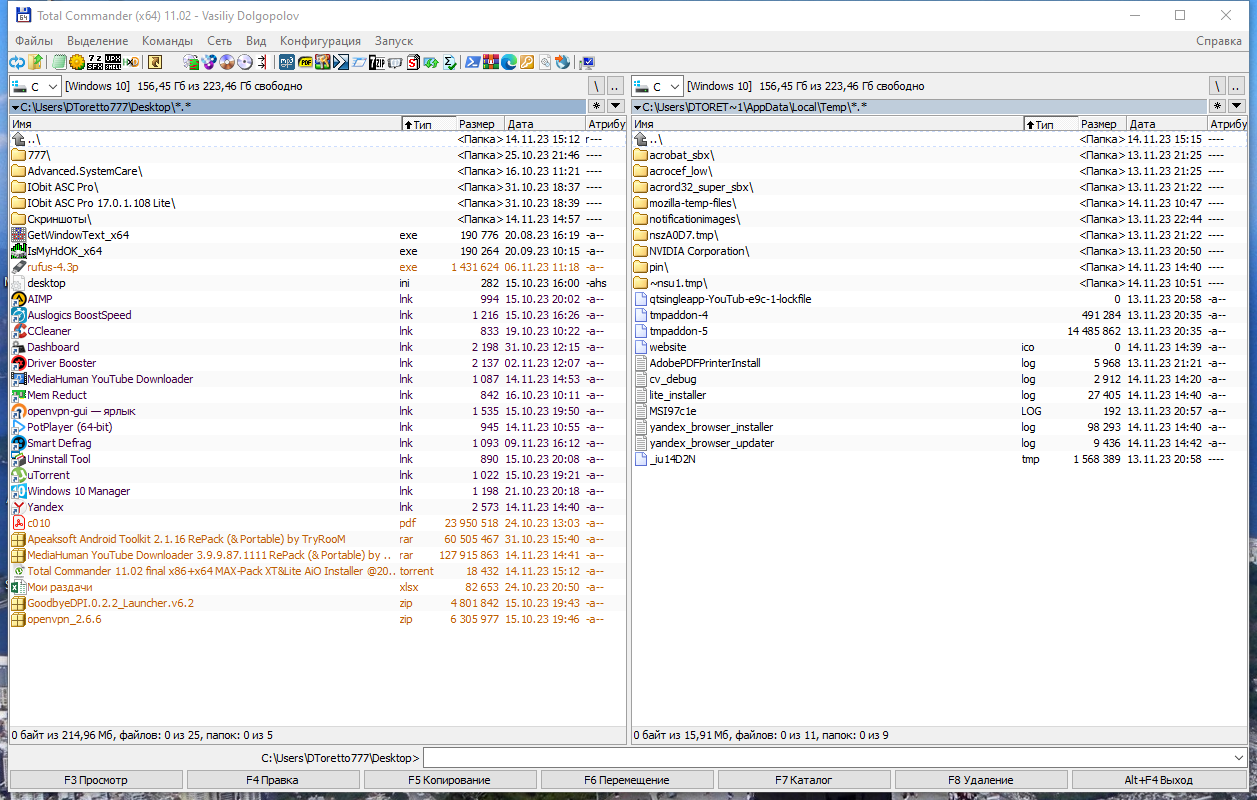The image size is (1257, 800).
Task: Click the F5 Копирование button
Action: pos(449,780)
